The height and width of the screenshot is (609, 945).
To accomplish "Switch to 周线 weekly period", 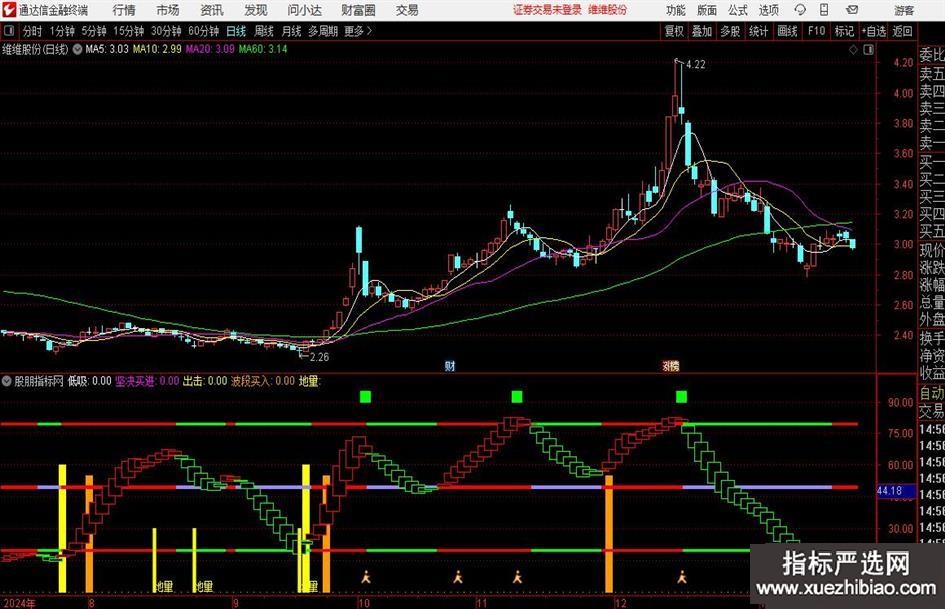I will click(264, 31).
